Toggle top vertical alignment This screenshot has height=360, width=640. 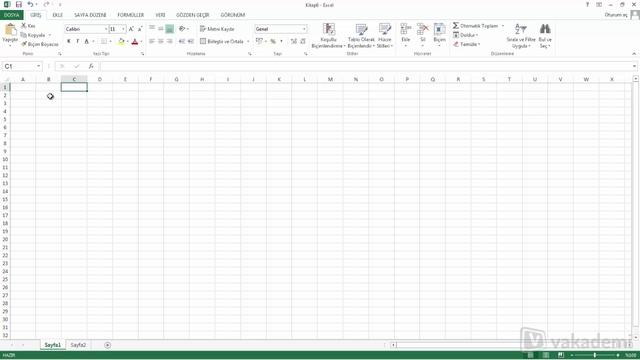pos(152,29)
